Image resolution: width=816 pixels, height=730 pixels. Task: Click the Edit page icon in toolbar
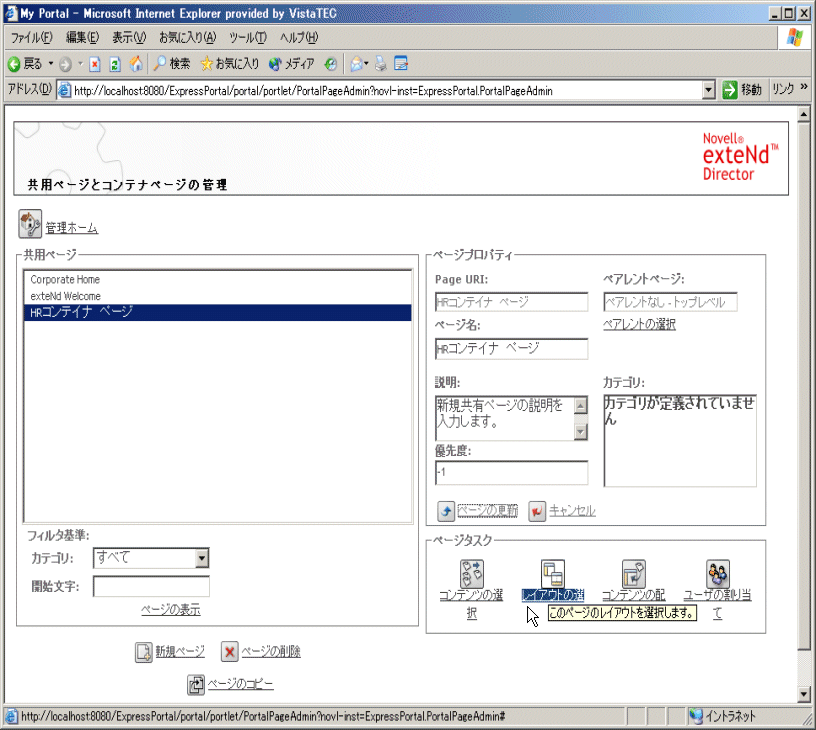pos(401,63)
